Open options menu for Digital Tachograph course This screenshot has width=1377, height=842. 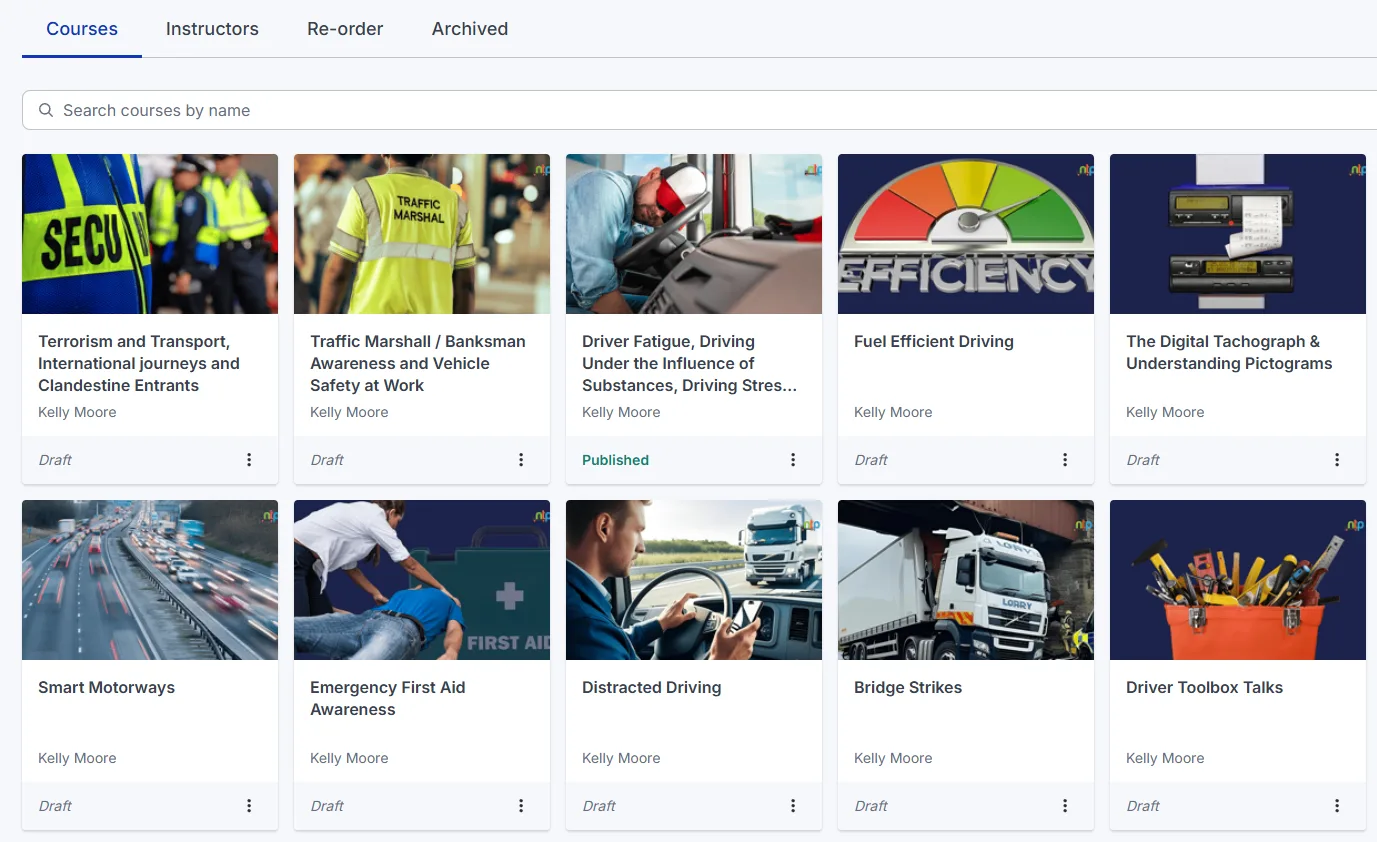click(x=1337, y=460)
